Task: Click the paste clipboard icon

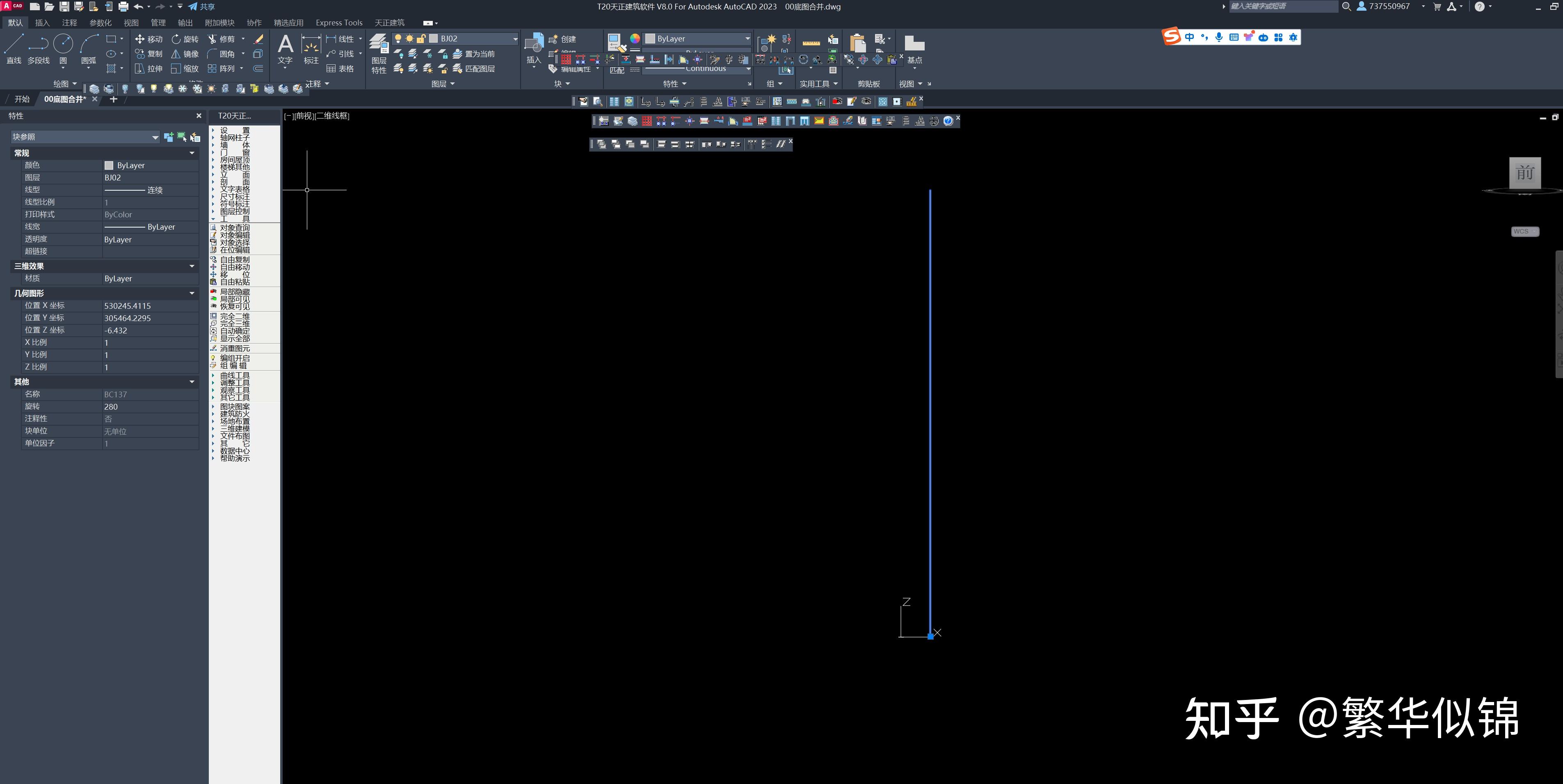Action: click(857, 43)
